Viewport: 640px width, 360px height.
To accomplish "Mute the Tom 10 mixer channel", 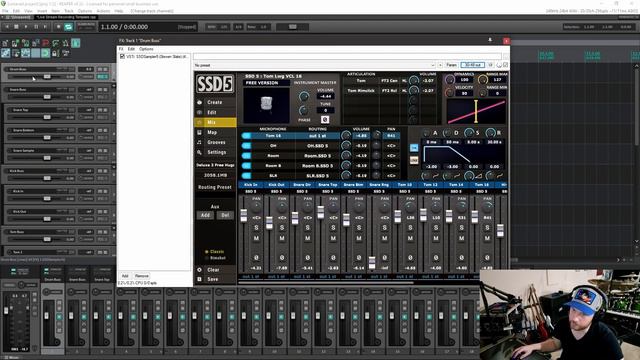I will coord(410,238).
